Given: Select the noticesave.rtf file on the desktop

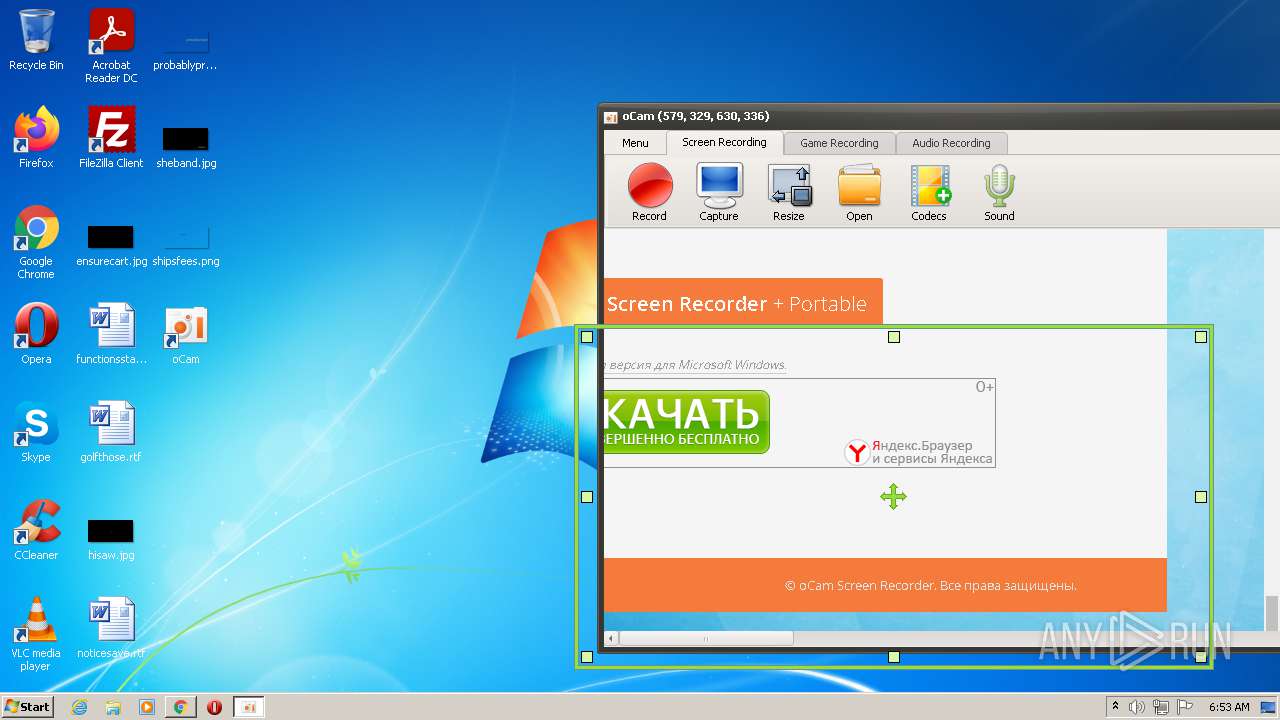Looking at the screenshot, I should pyautogui.click(x=111, y=627).
